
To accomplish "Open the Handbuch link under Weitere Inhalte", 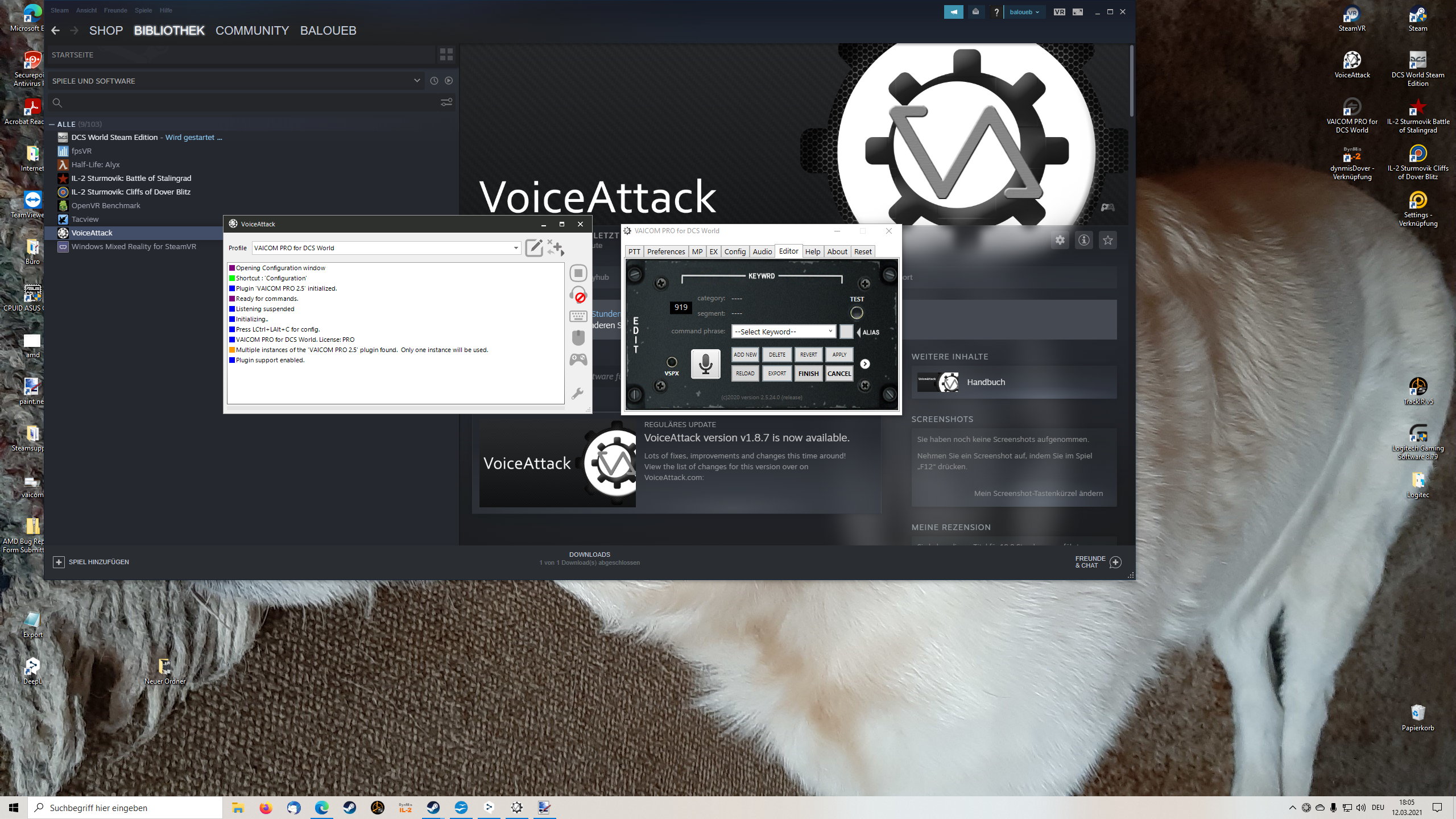I will (x=1014, y=383).
